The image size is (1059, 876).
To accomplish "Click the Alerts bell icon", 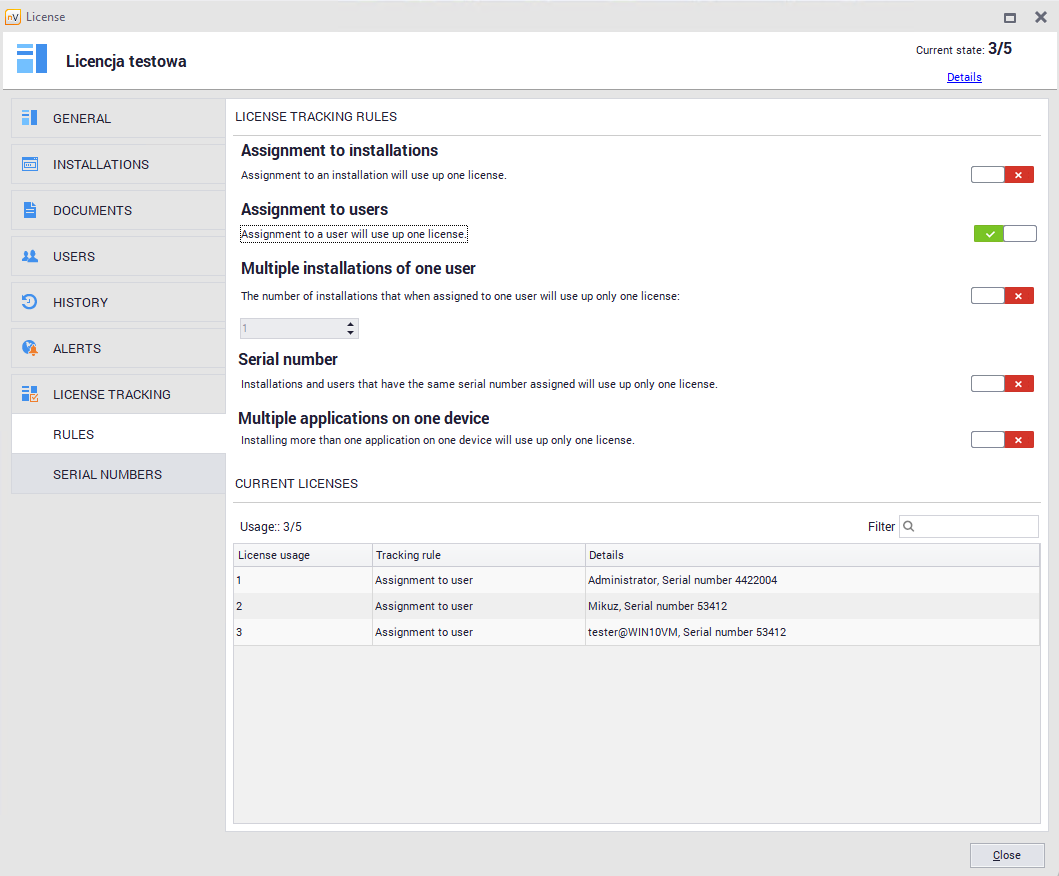I will (x=30, y=348).
